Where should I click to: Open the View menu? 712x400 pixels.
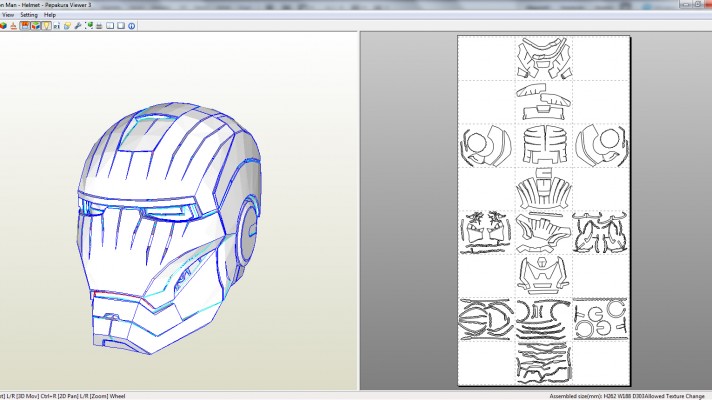coord(7,15)
